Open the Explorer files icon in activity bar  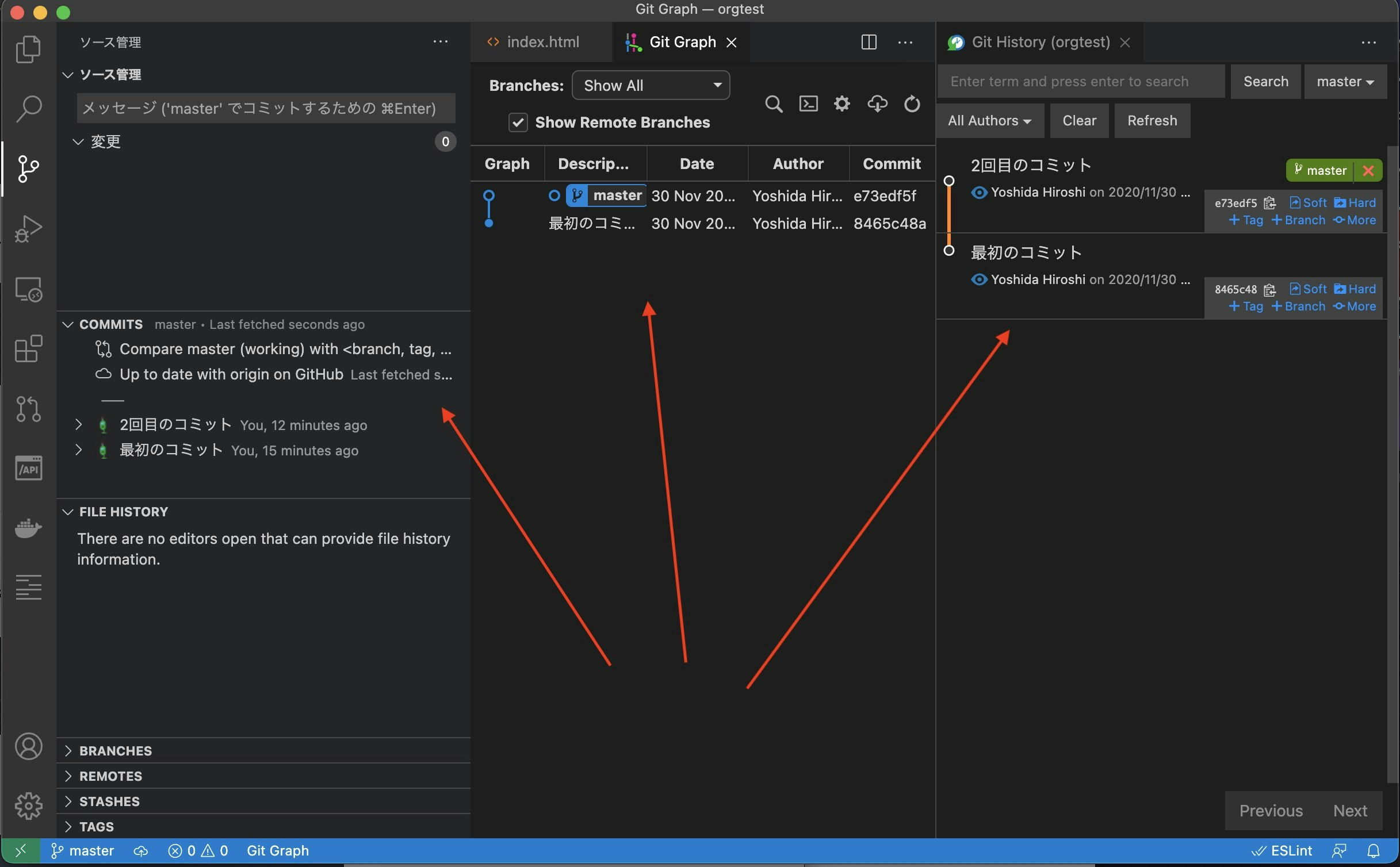(28, 49)
